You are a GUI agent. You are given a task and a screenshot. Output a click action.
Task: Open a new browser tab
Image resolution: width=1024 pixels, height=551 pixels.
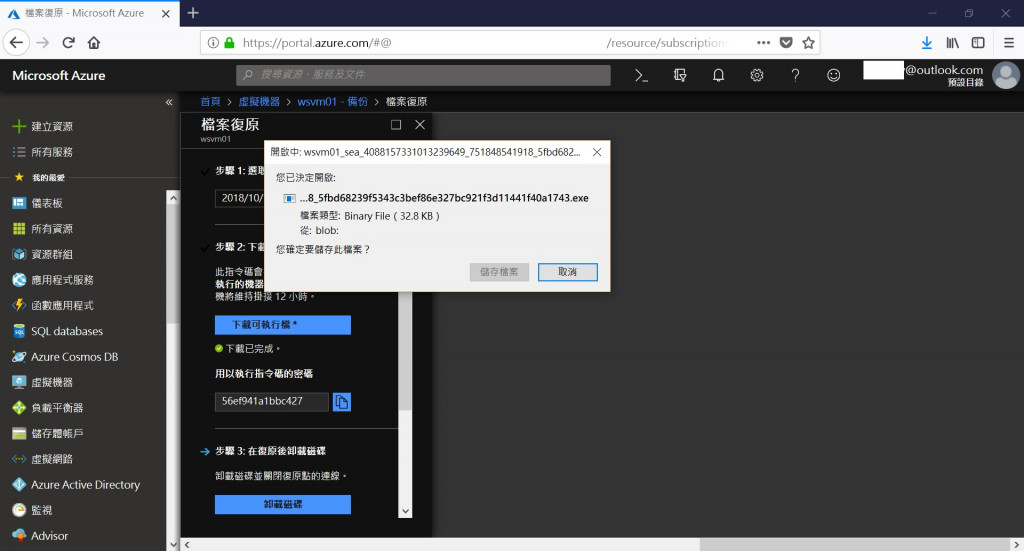[193, 13]
